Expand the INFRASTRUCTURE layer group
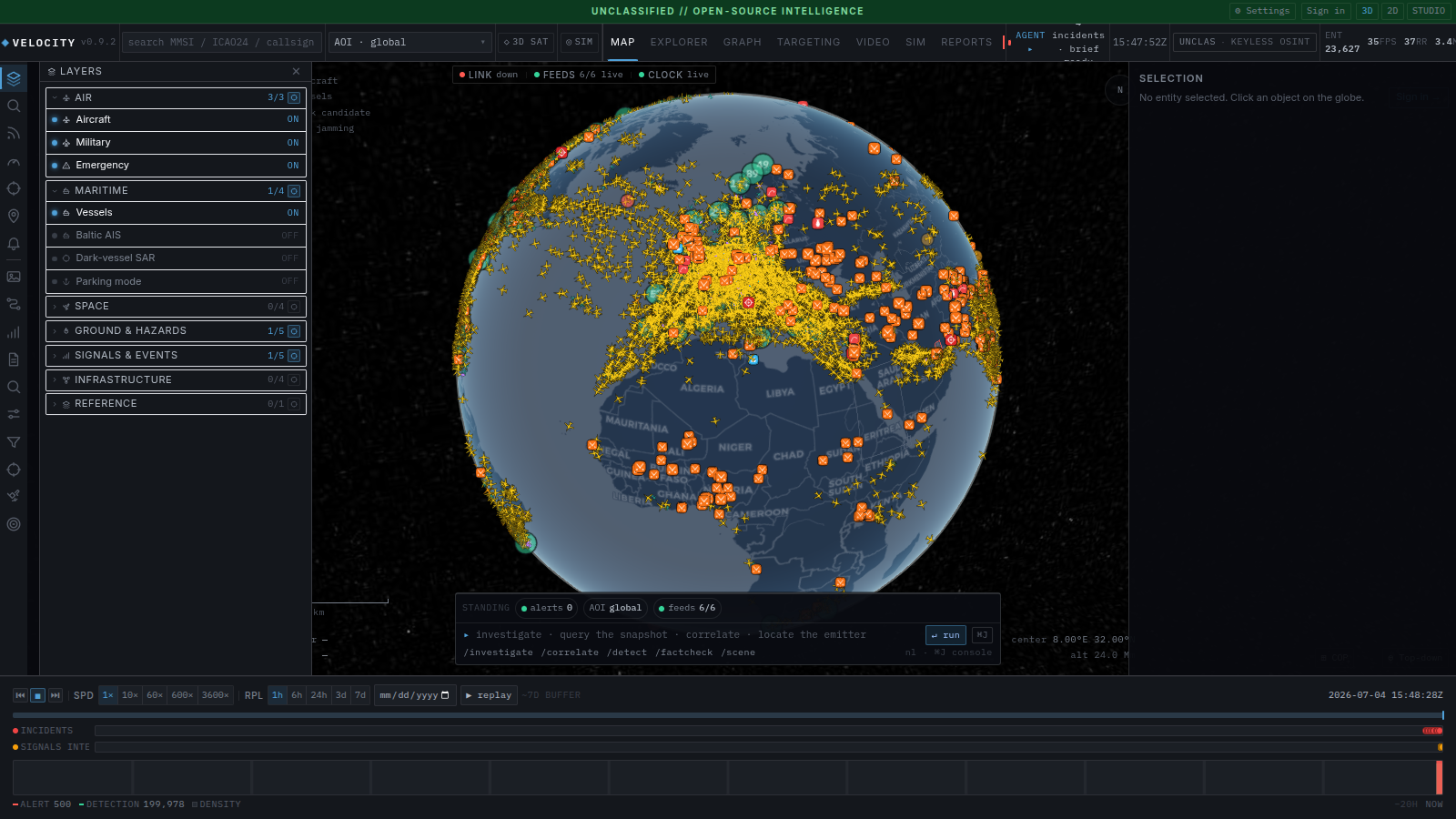Image resolution: width=1456 pixels, height=819 pixels. coord(56,379)
